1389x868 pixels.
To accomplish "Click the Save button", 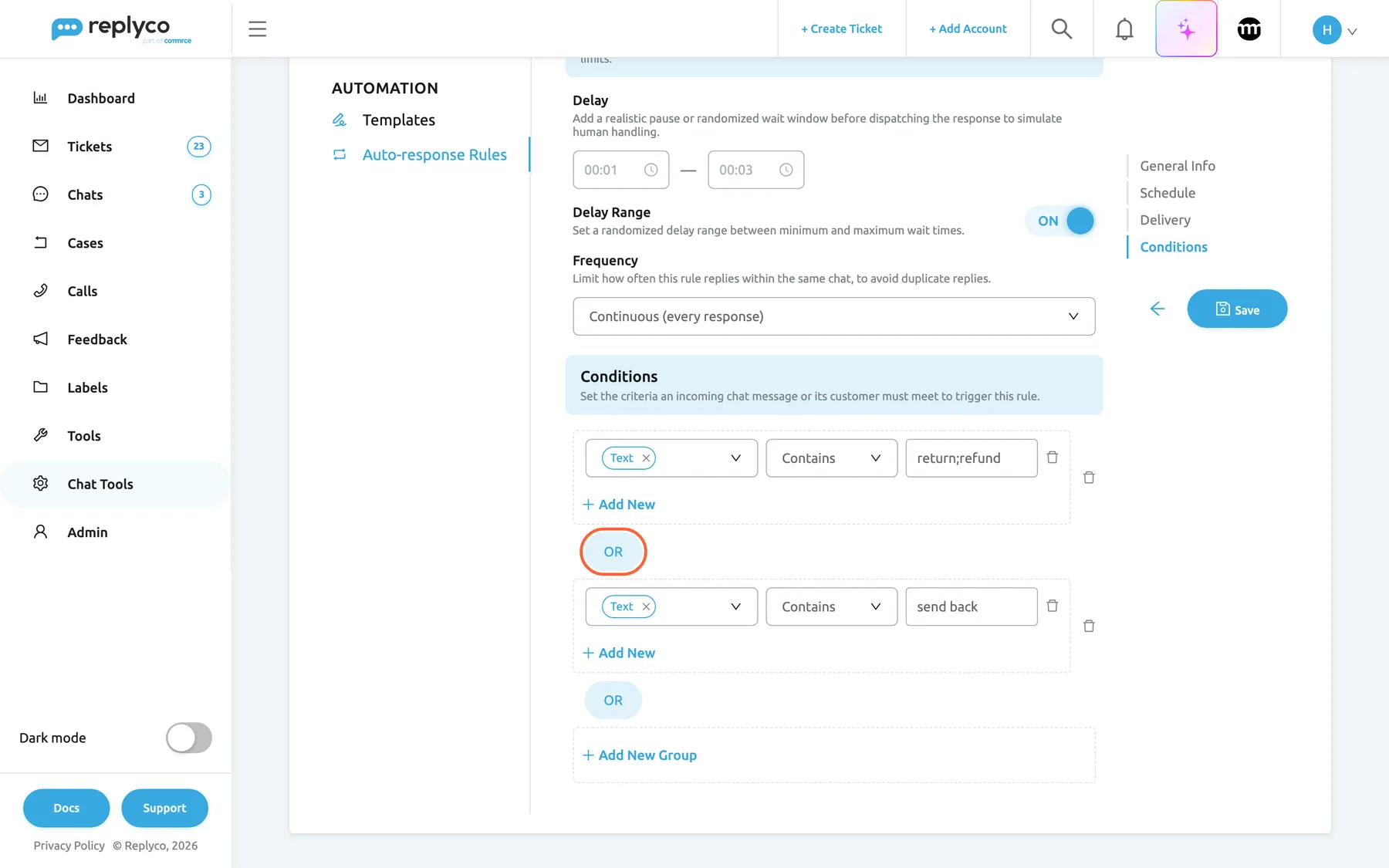I will pos(1237,309).
